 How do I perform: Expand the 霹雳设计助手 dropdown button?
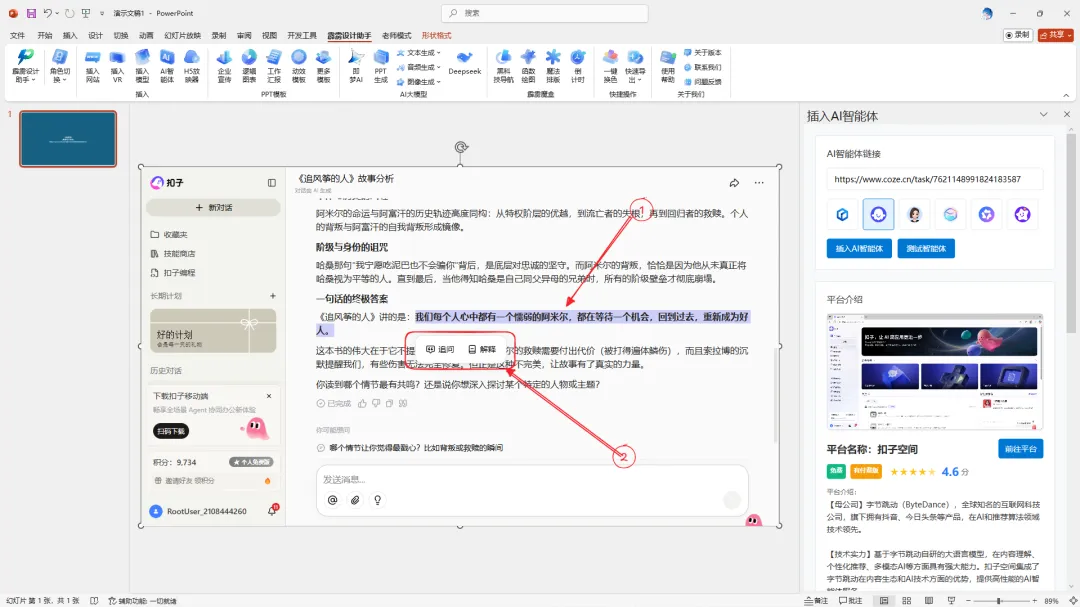(25, 66)
